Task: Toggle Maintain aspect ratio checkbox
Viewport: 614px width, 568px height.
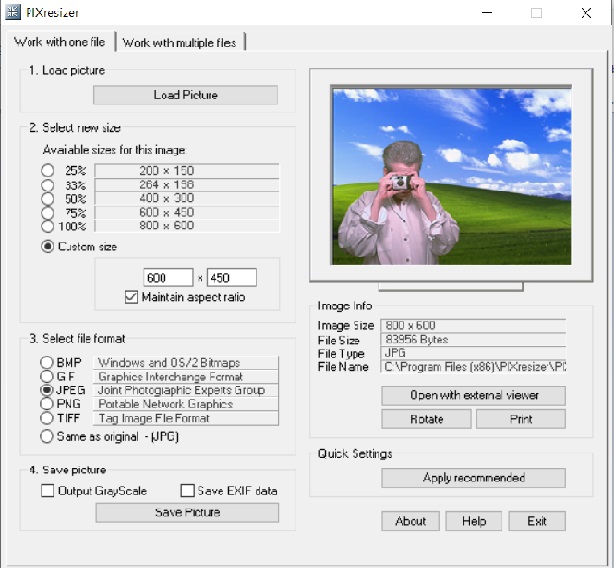Action: pyautogui.click(x=131, y=297)
